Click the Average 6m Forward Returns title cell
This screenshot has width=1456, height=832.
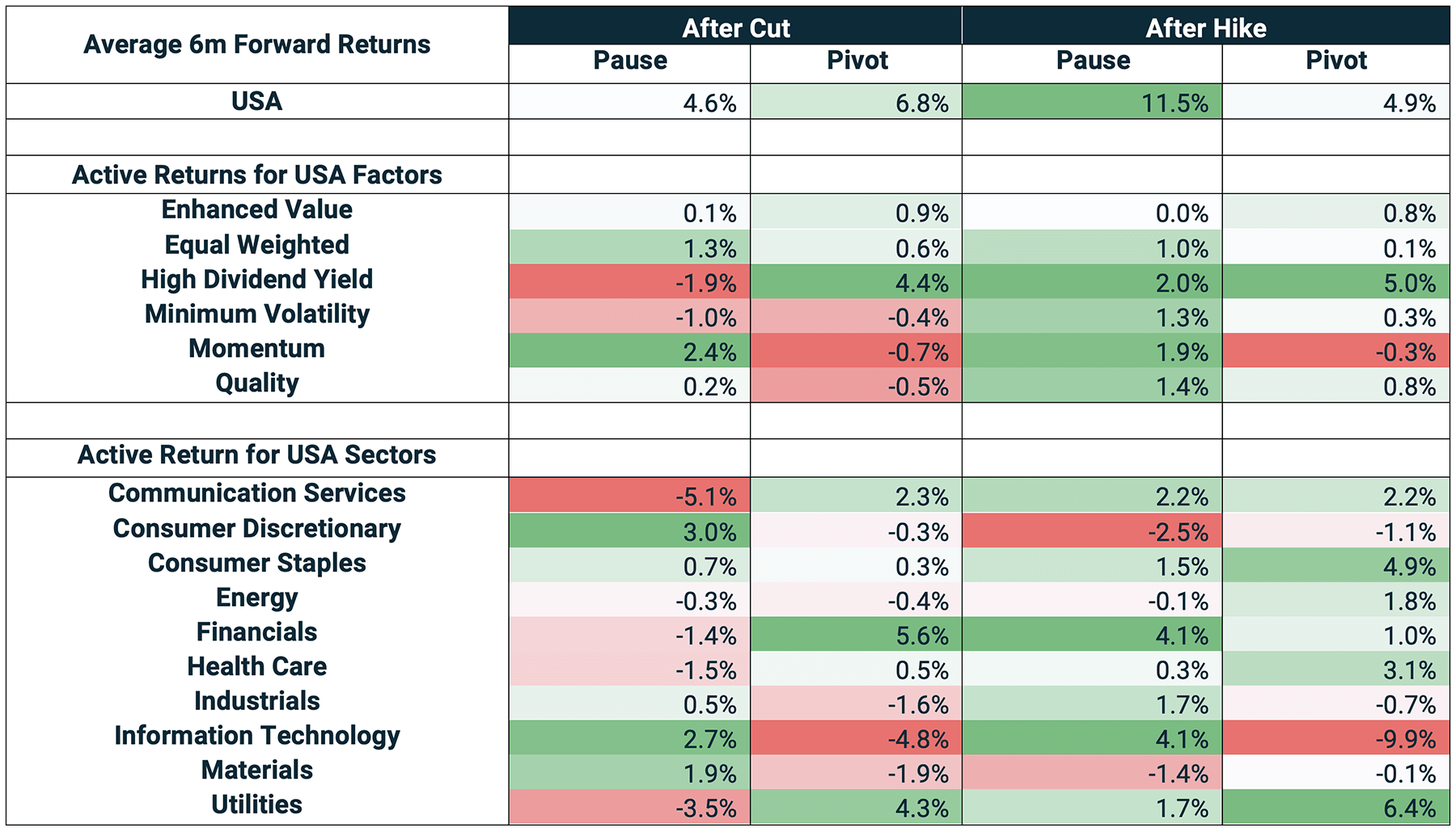tap(257, 44)
